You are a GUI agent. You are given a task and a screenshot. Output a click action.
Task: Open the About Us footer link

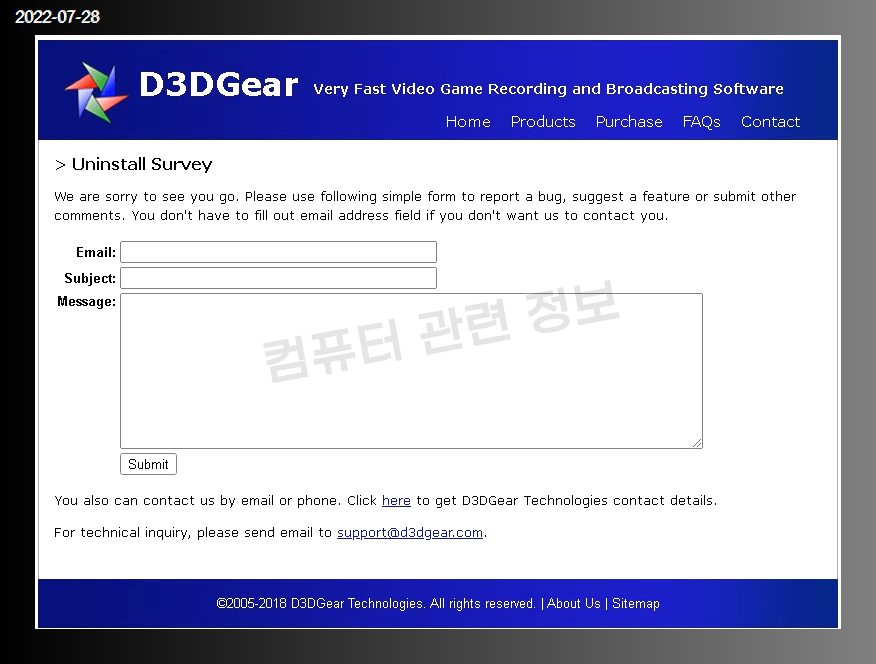click(573, 604)
